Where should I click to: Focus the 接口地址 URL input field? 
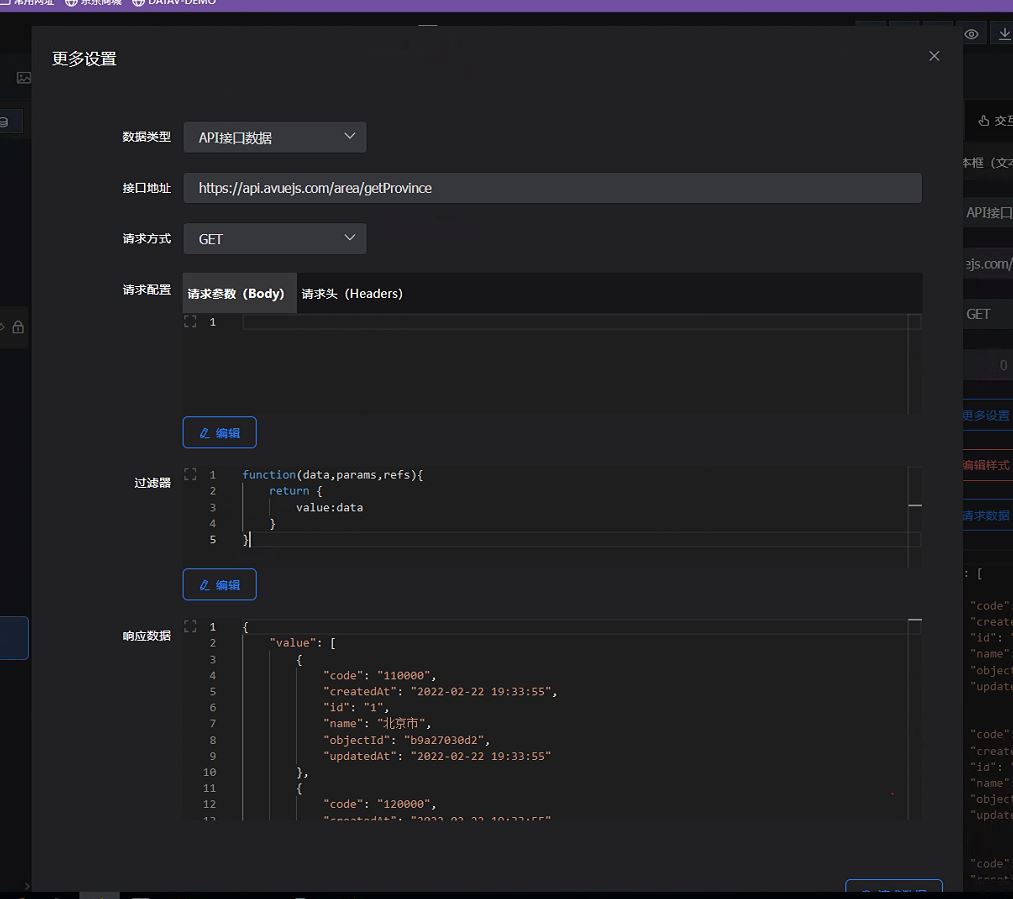coord(552,188)
